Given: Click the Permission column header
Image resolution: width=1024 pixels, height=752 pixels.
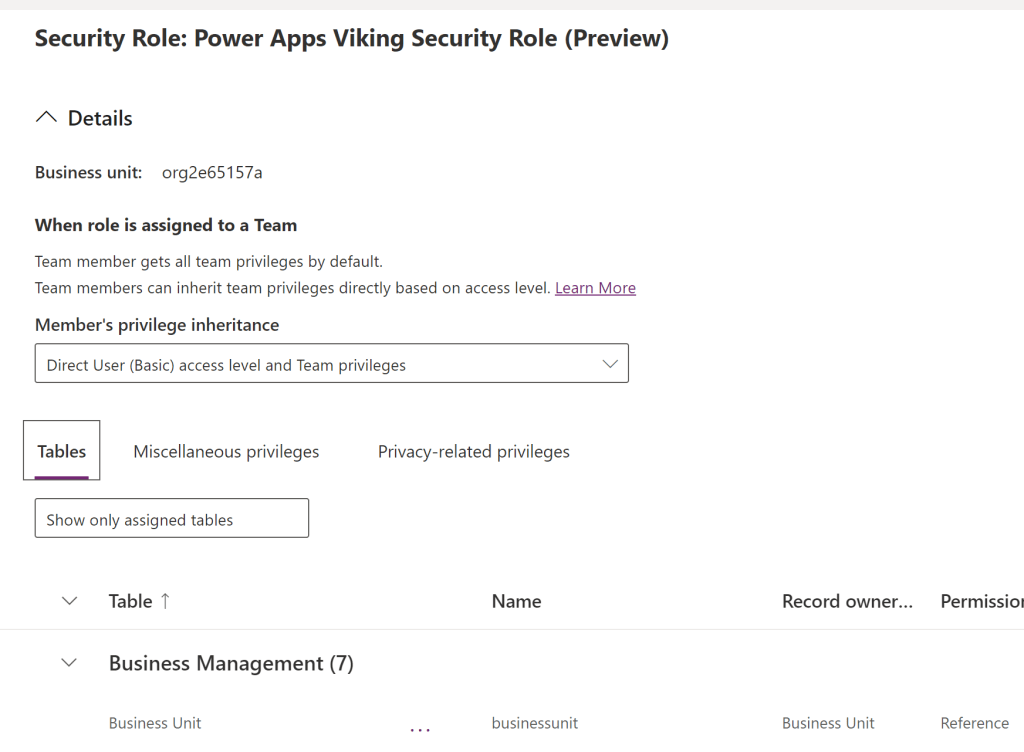Looking at the screenshot, I should click(x=980, y=601).
